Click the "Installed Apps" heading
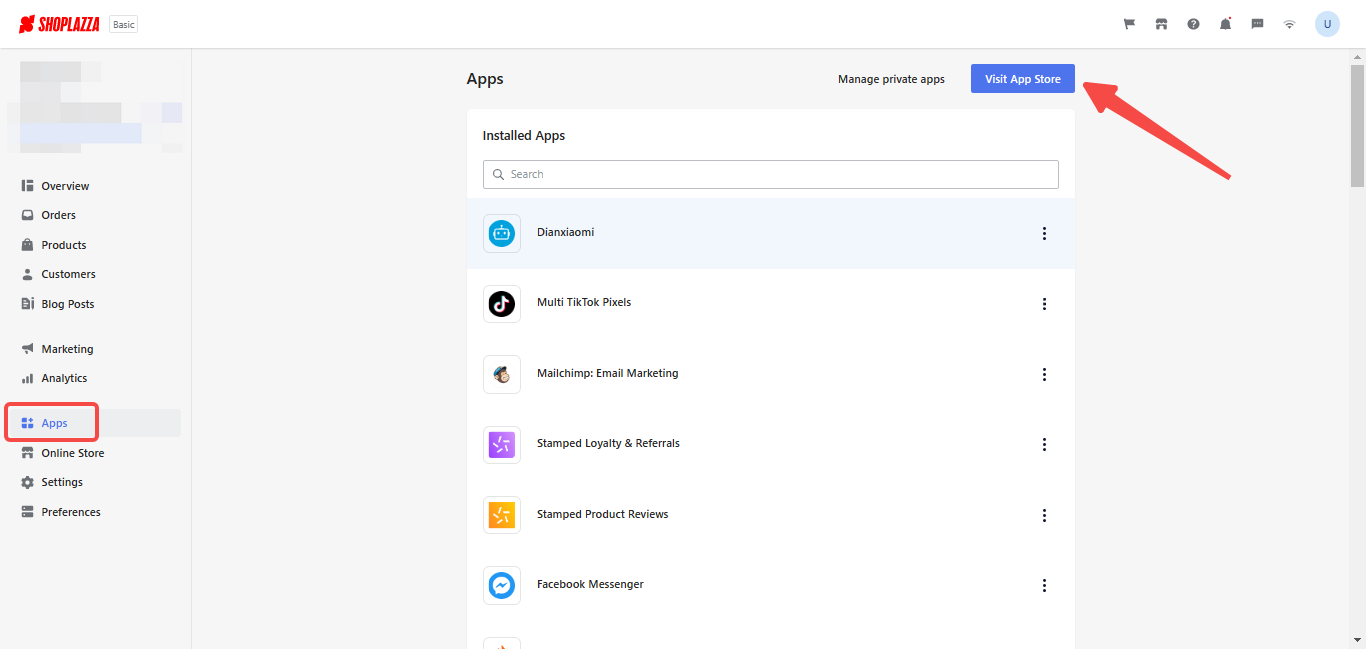Image resolution: width=1366 pixels, height=649 pixels. point(524,136)
